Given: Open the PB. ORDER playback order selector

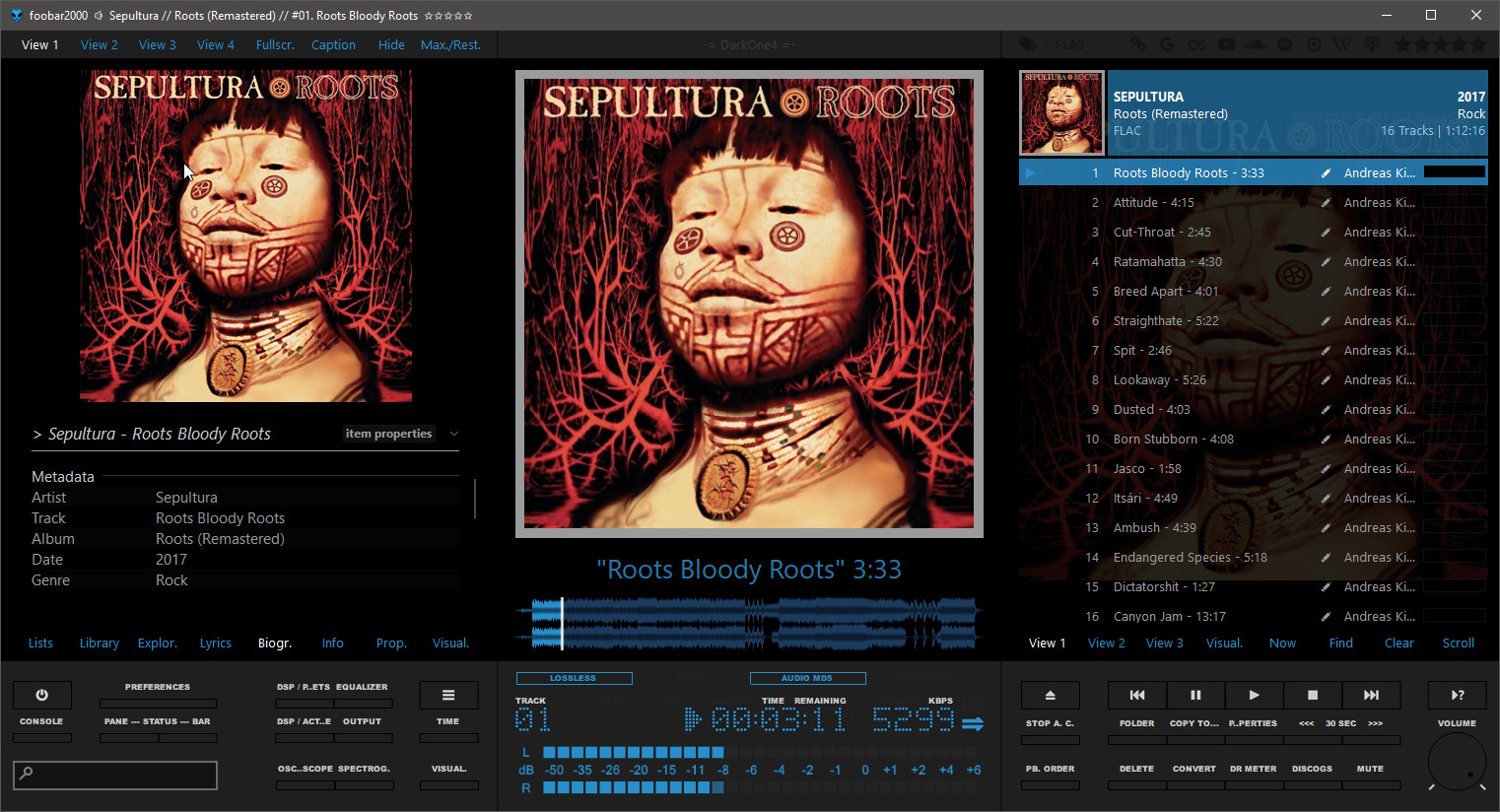Looking at the screenshot, I should [1050, 785].
